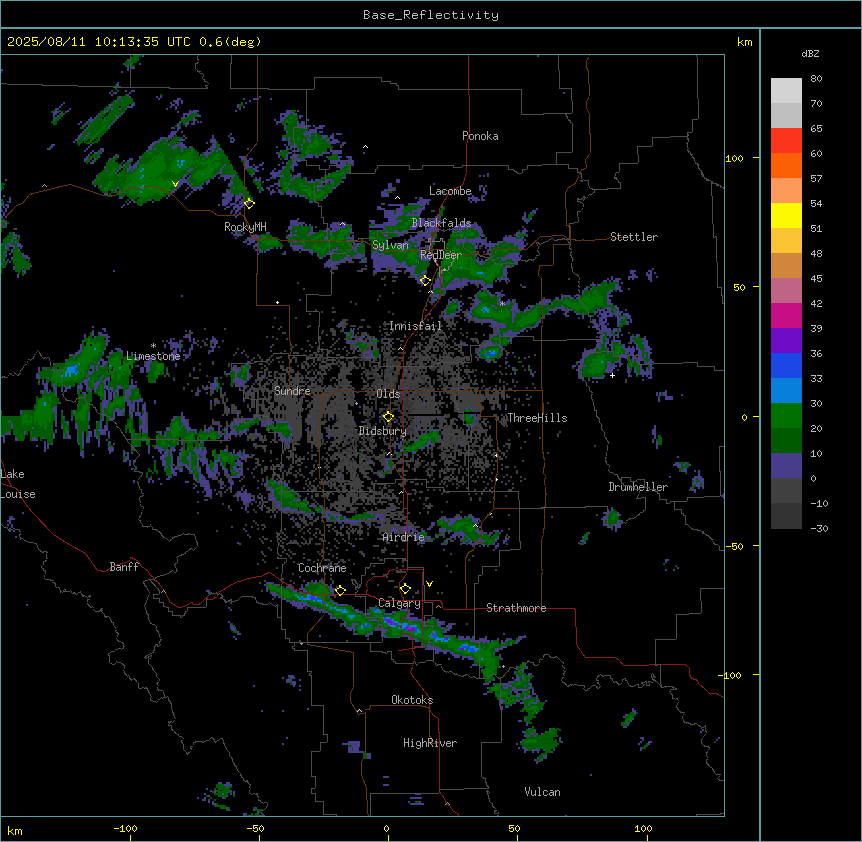Click the RockyMH label
Screen dimensions: 862x842
(x=245, y=227)
